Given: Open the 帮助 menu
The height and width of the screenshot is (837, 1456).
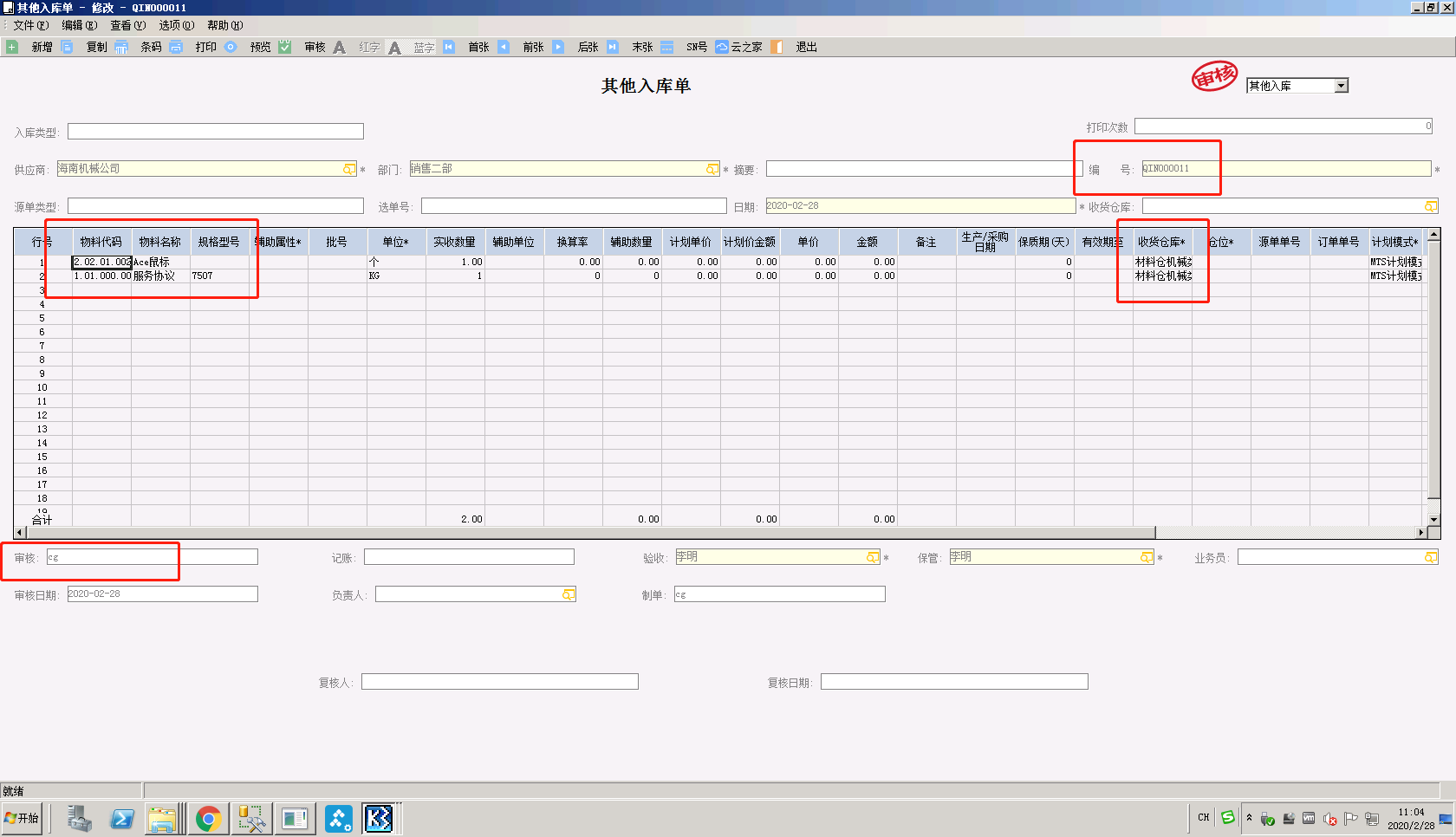Looking at the screenshot, I should pos(225,25).
